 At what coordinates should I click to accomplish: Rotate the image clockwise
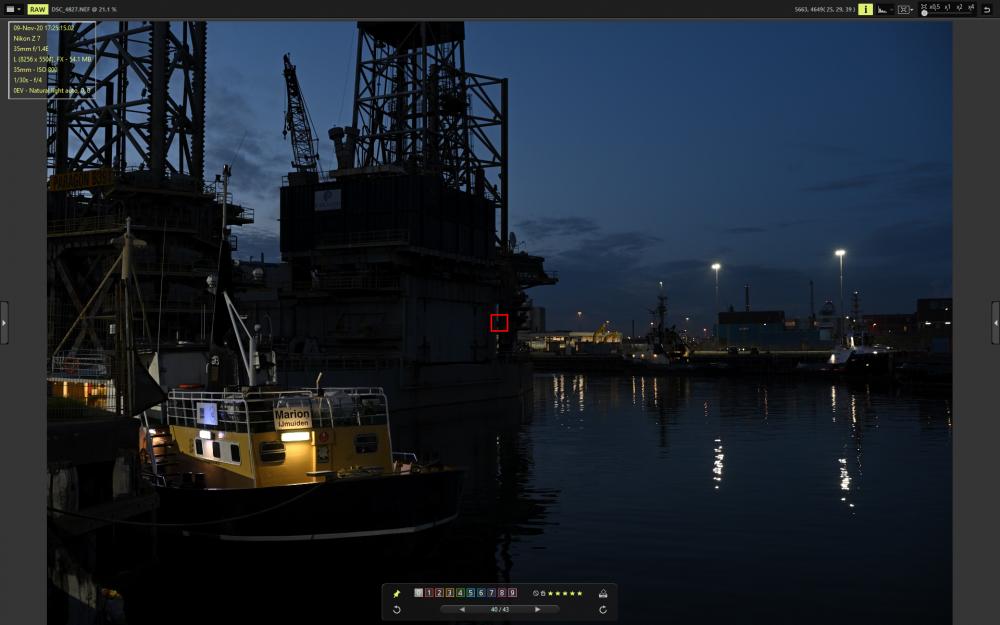[x=603, y=610]
